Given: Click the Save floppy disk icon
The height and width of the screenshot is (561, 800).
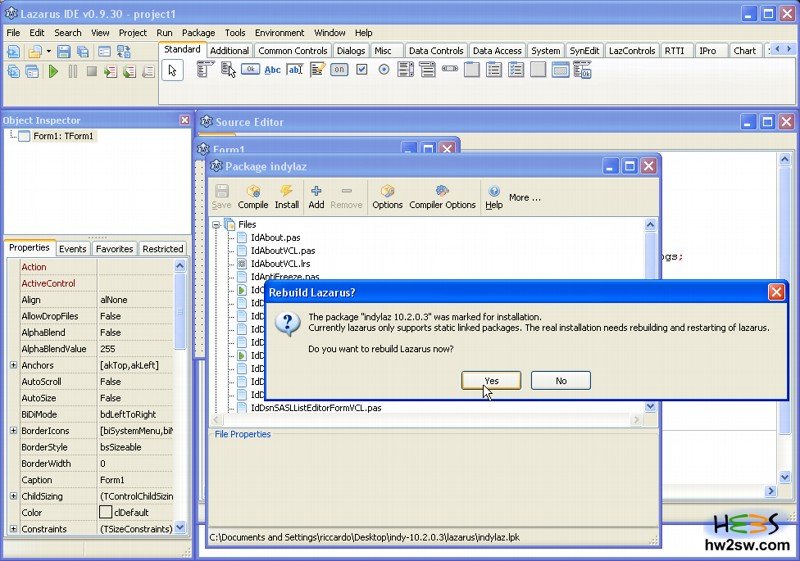Looking at the screenshot, I should pyautogui.click(x=63, y=52).
